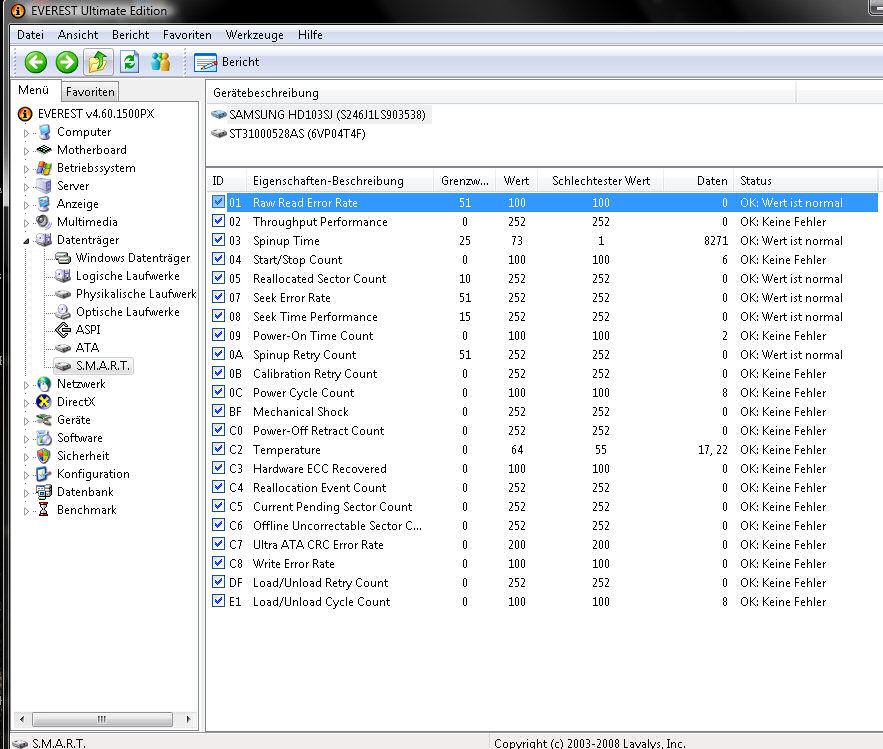Screen dimensions: 883x749
Task: Sort by Schlechtester Wert column header
Action: pyautogui.click(x=601, y=181)
